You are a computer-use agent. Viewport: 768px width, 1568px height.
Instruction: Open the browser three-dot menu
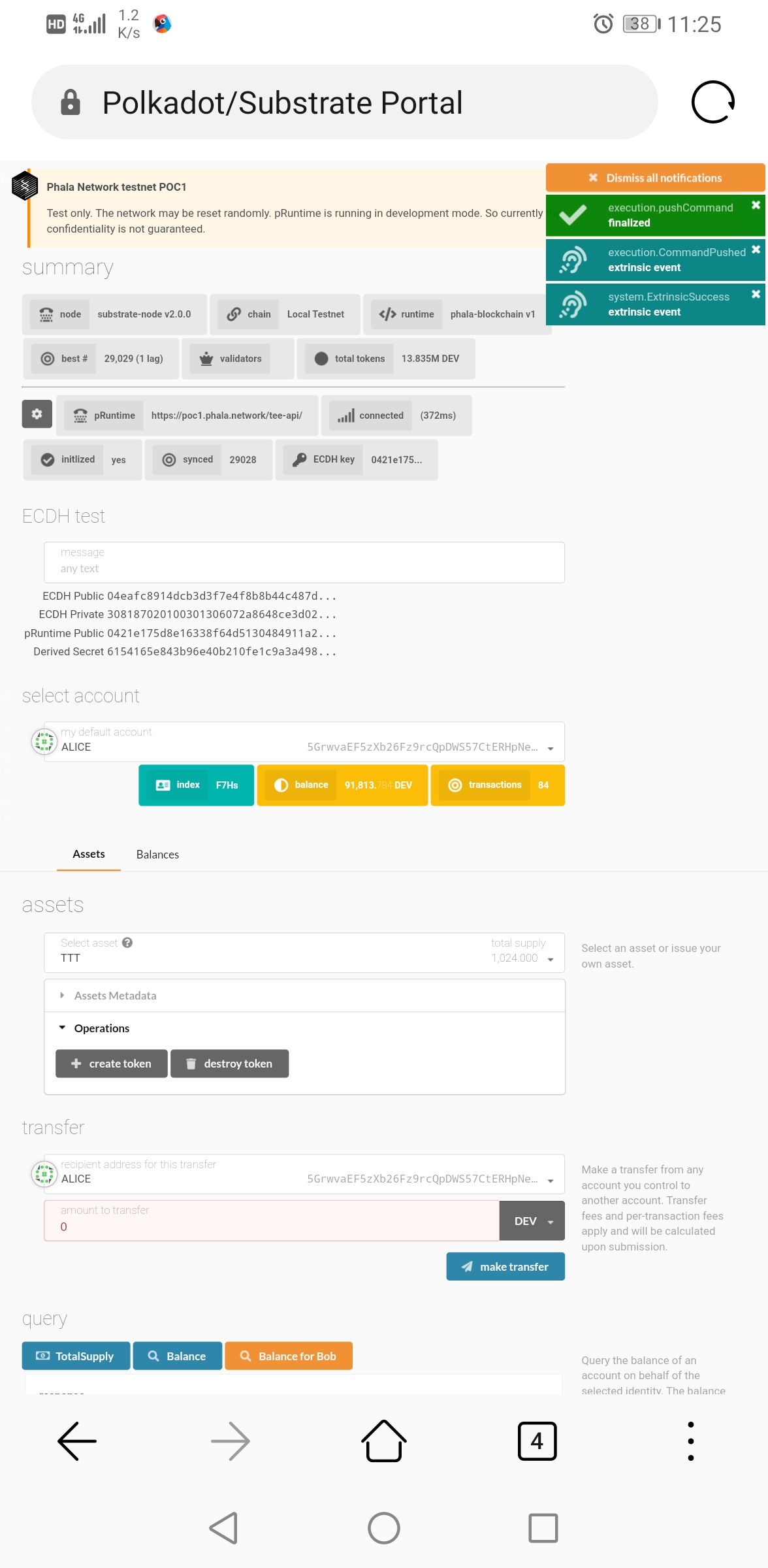click(x=690, y=1441)
